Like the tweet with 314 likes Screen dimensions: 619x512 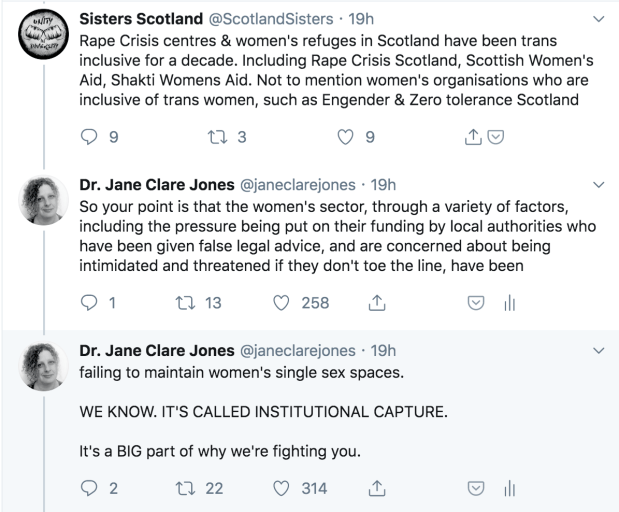(x=282, y=489)
